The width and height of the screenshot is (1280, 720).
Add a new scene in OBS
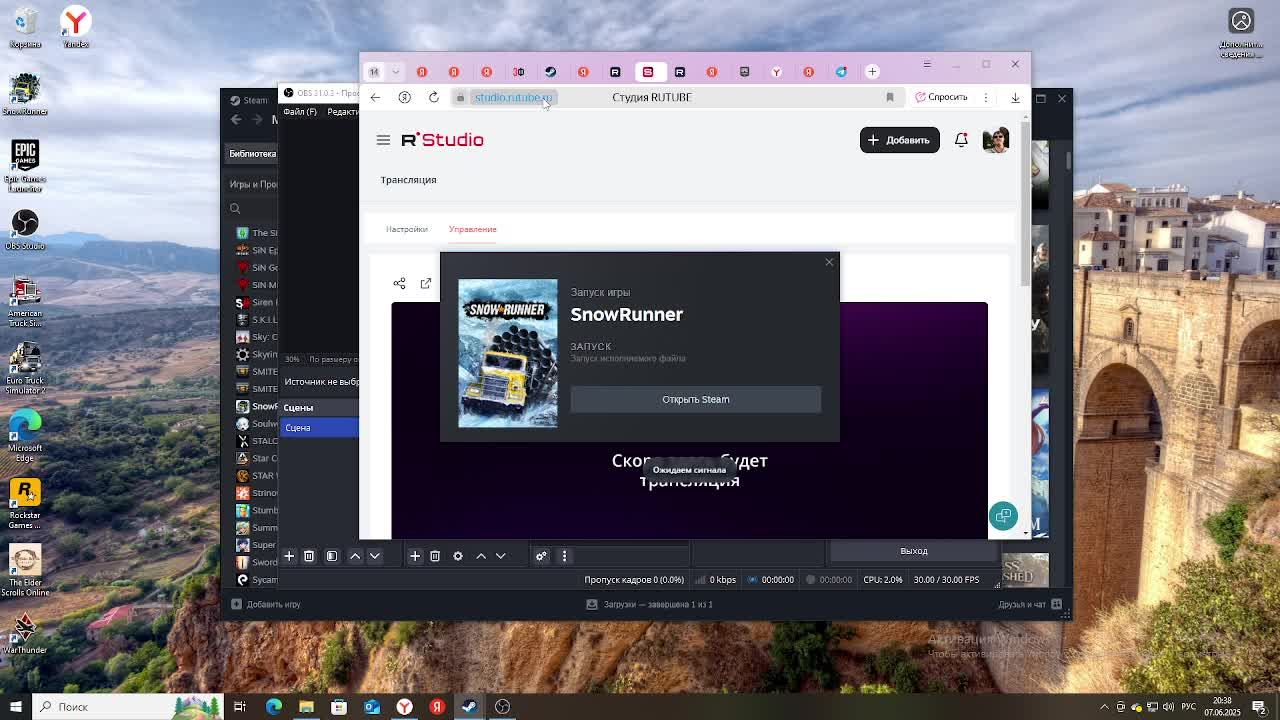click(x=289, y=556)
